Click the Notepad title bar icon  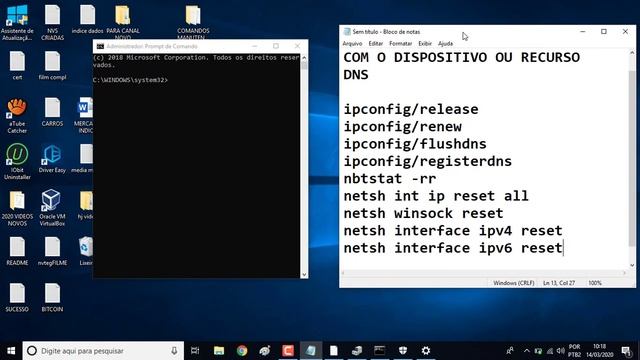pyautogui.click(x=347, y=31)
